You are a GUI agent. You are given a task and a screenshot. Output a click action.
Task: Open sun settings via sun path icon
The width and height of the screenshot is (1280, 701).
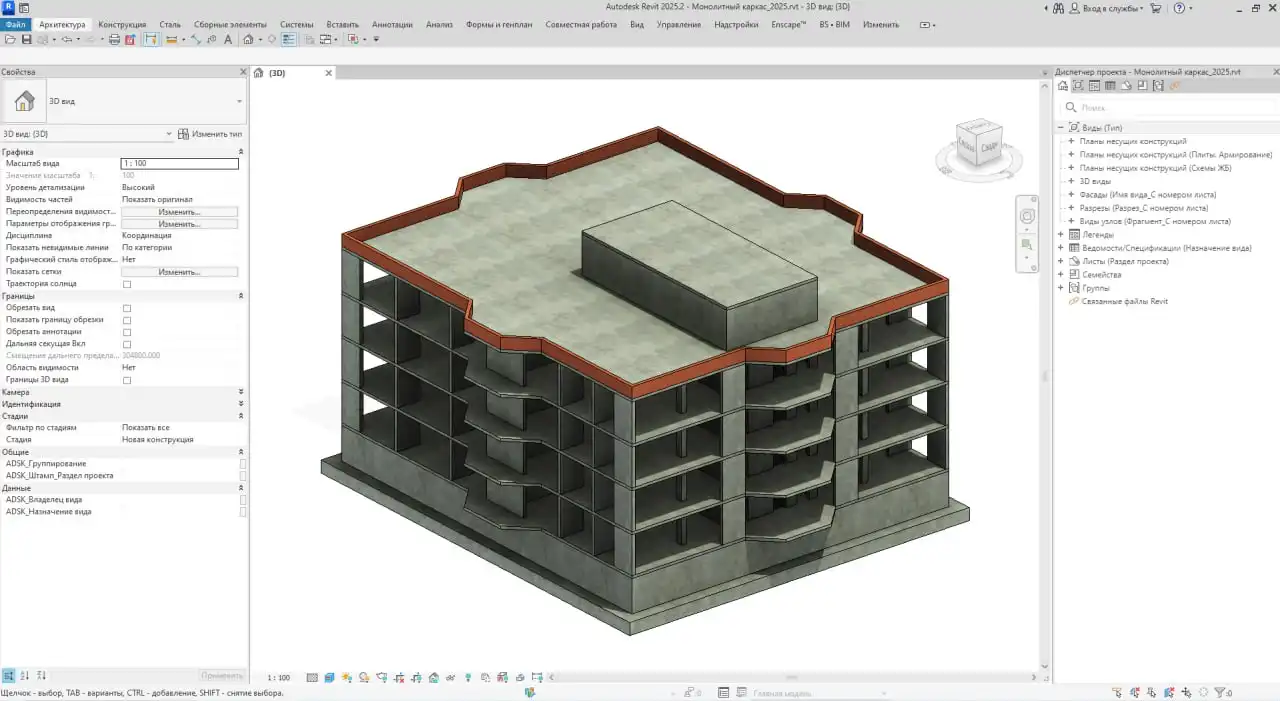346,677
